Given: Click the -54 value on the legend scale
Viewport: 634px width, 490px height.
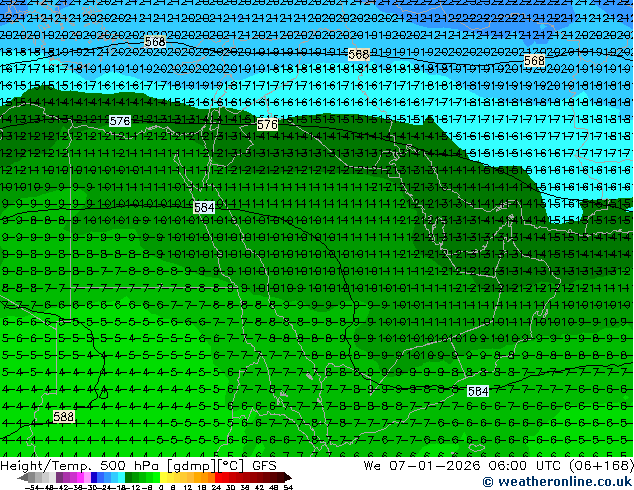Looking at the screenshot, I should click(34, 487).
